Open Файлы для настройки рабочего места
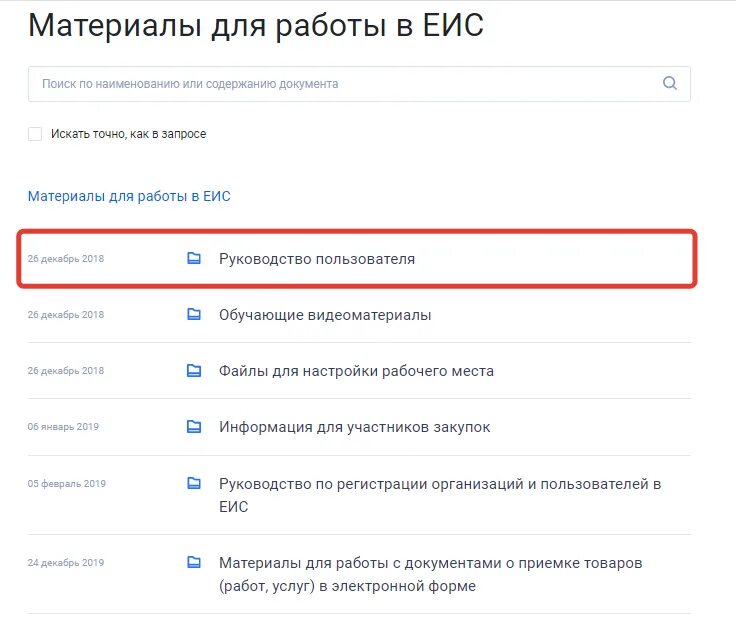Image resolution: width=736 pixels, height=621 pixels. click(x=356, y=371)
